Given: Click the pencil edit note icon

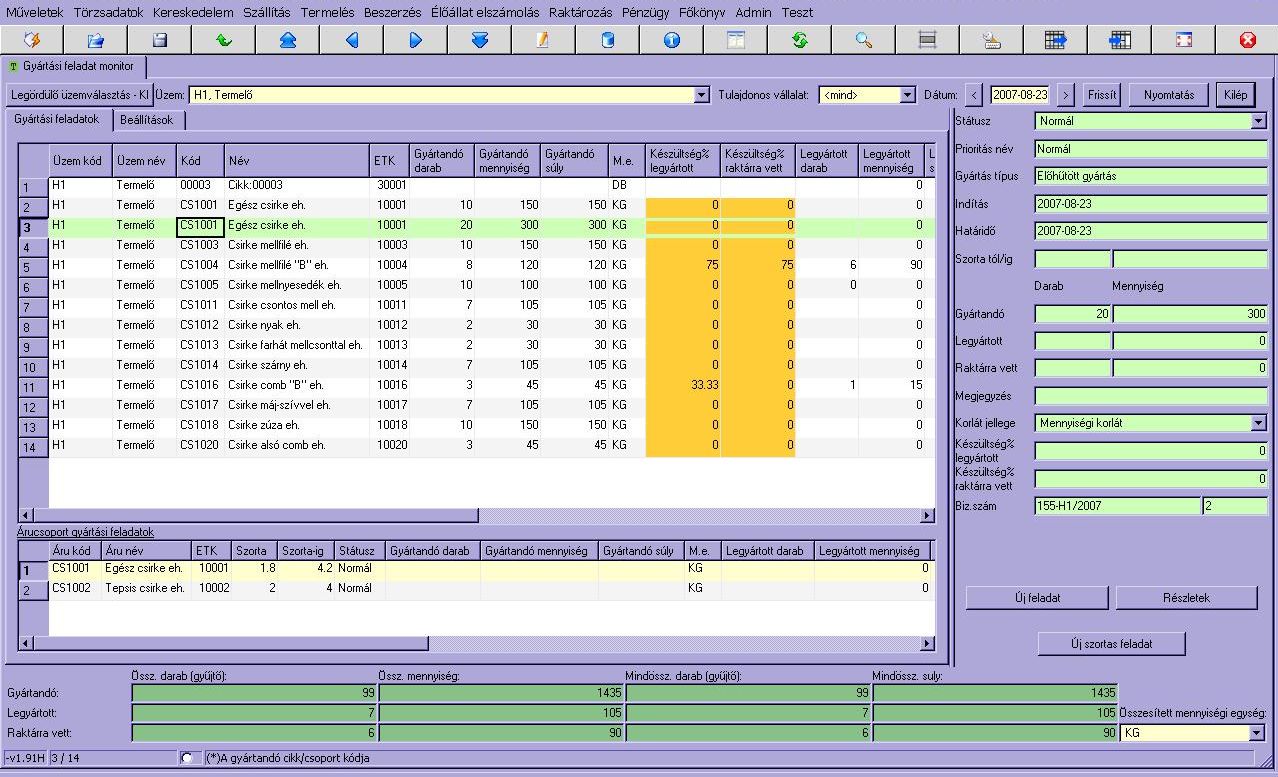Looking at the screenshot, I should click(x=543, y=40).
